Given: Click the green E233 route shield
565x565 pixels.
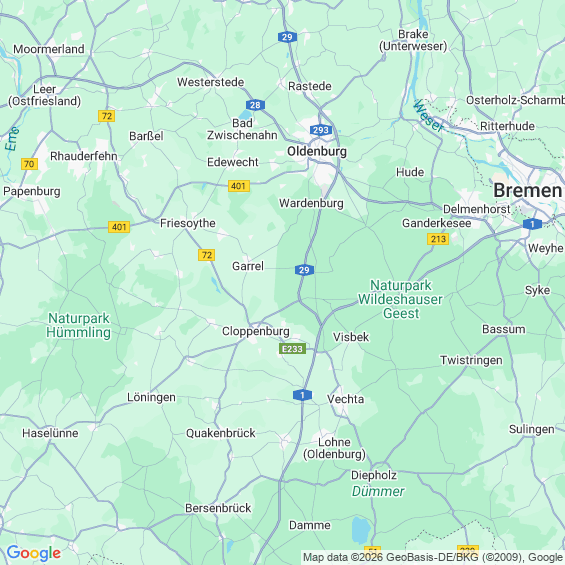Looking at the screenshot, I should click(292, 349).
